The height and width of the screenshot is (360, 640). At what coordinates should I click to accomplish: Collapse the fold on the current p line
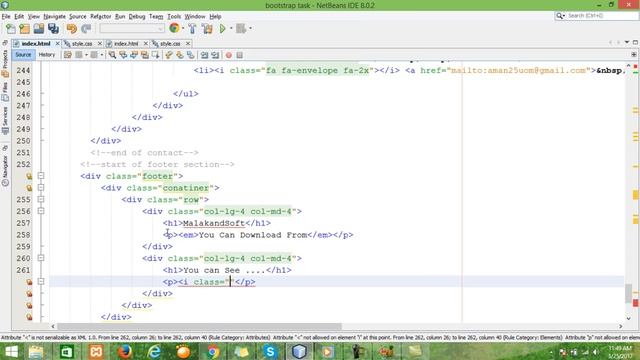click(x=41, y=282)
